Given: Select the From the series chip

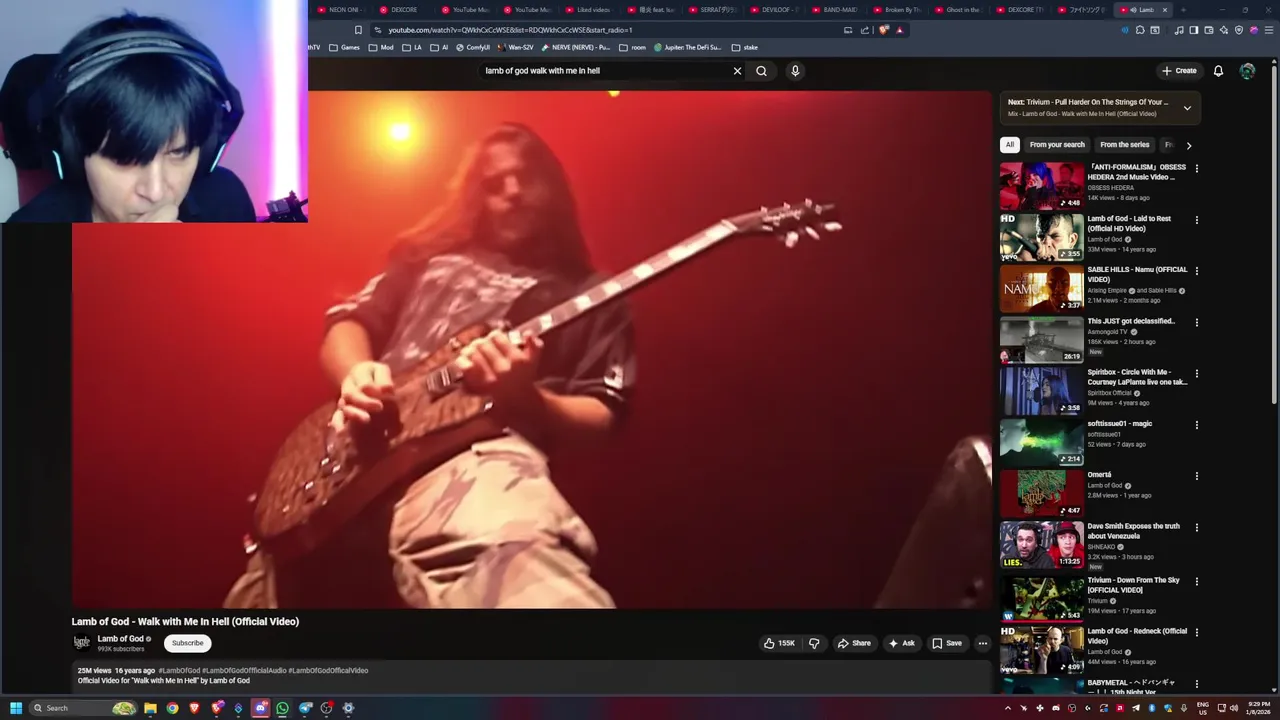Looking at the screenshot, I should pos(1124,145).
